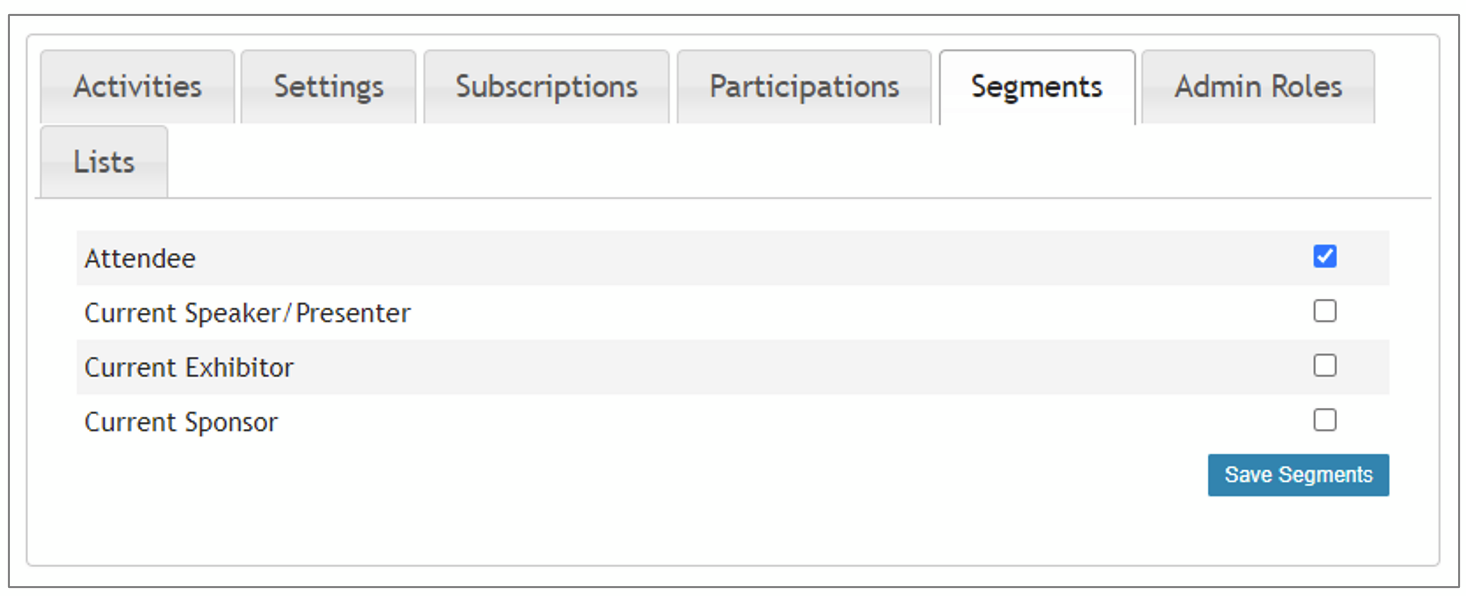Show the Lists tab
Screen dimensions: 1466x596
[104, 162]
